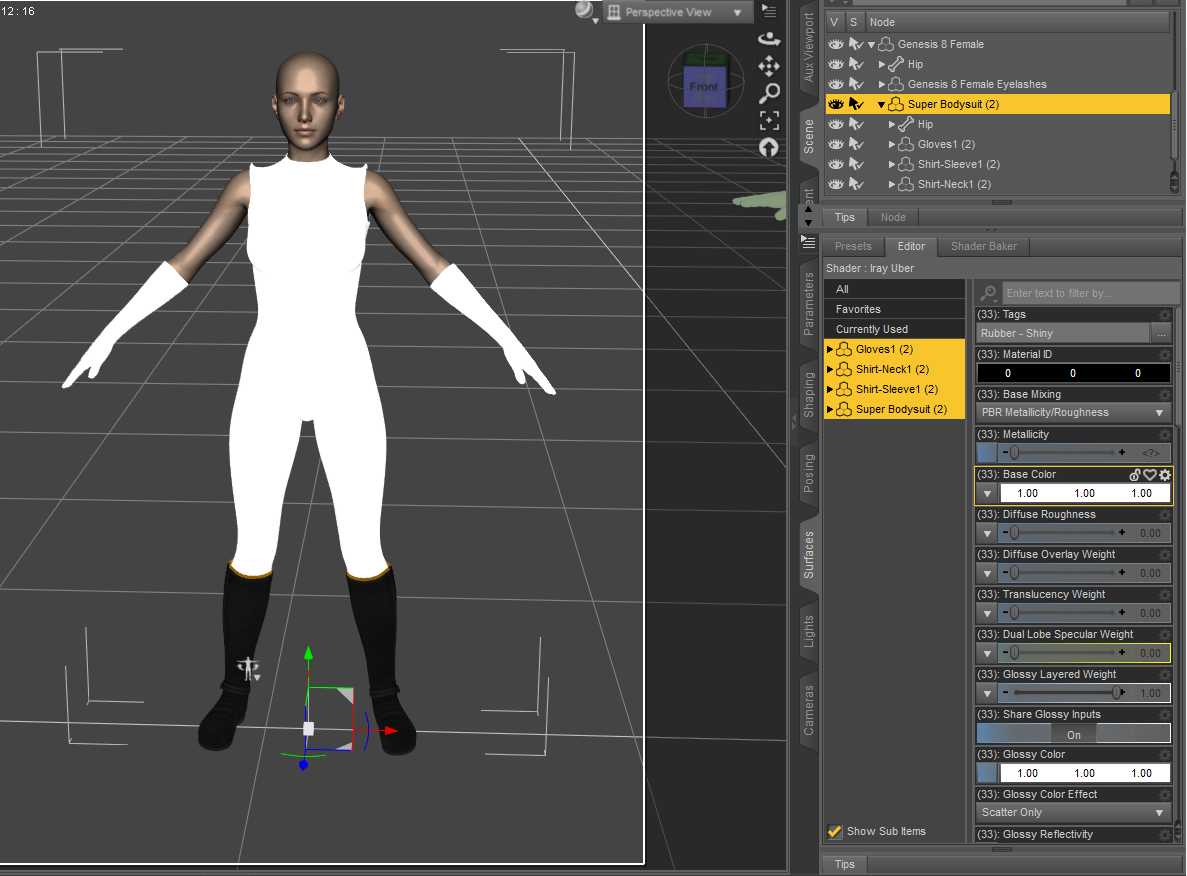
Task: Click scene pane toggle arrows icon
Action: (x=808, y=217)
